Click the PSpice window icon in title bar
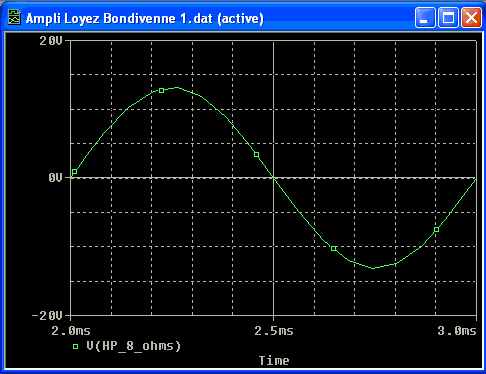This screenshot has height=374, width=486. (x=14, y=17)
